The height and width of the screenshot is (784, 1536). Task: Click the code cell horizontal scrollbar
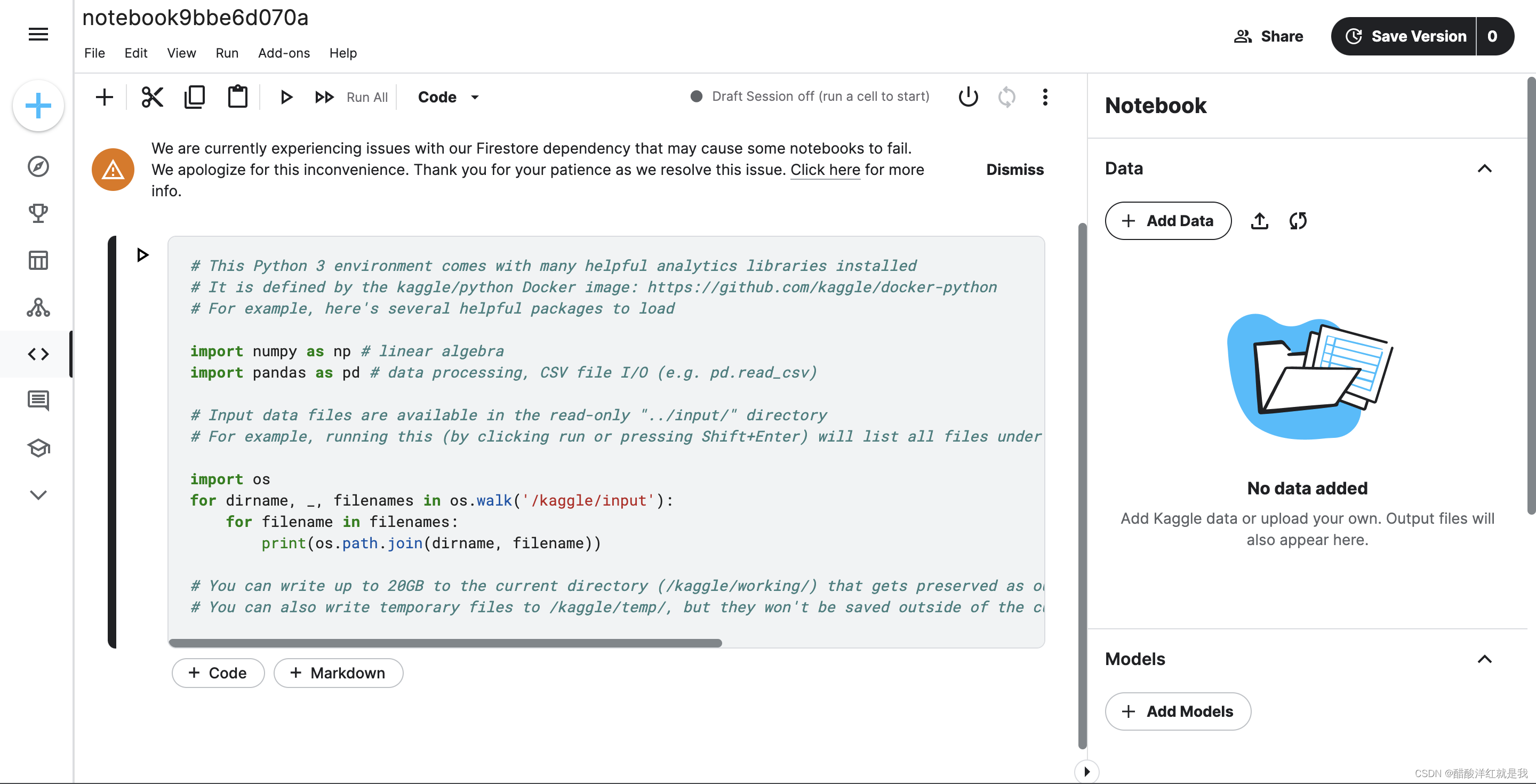coord(445,643)
